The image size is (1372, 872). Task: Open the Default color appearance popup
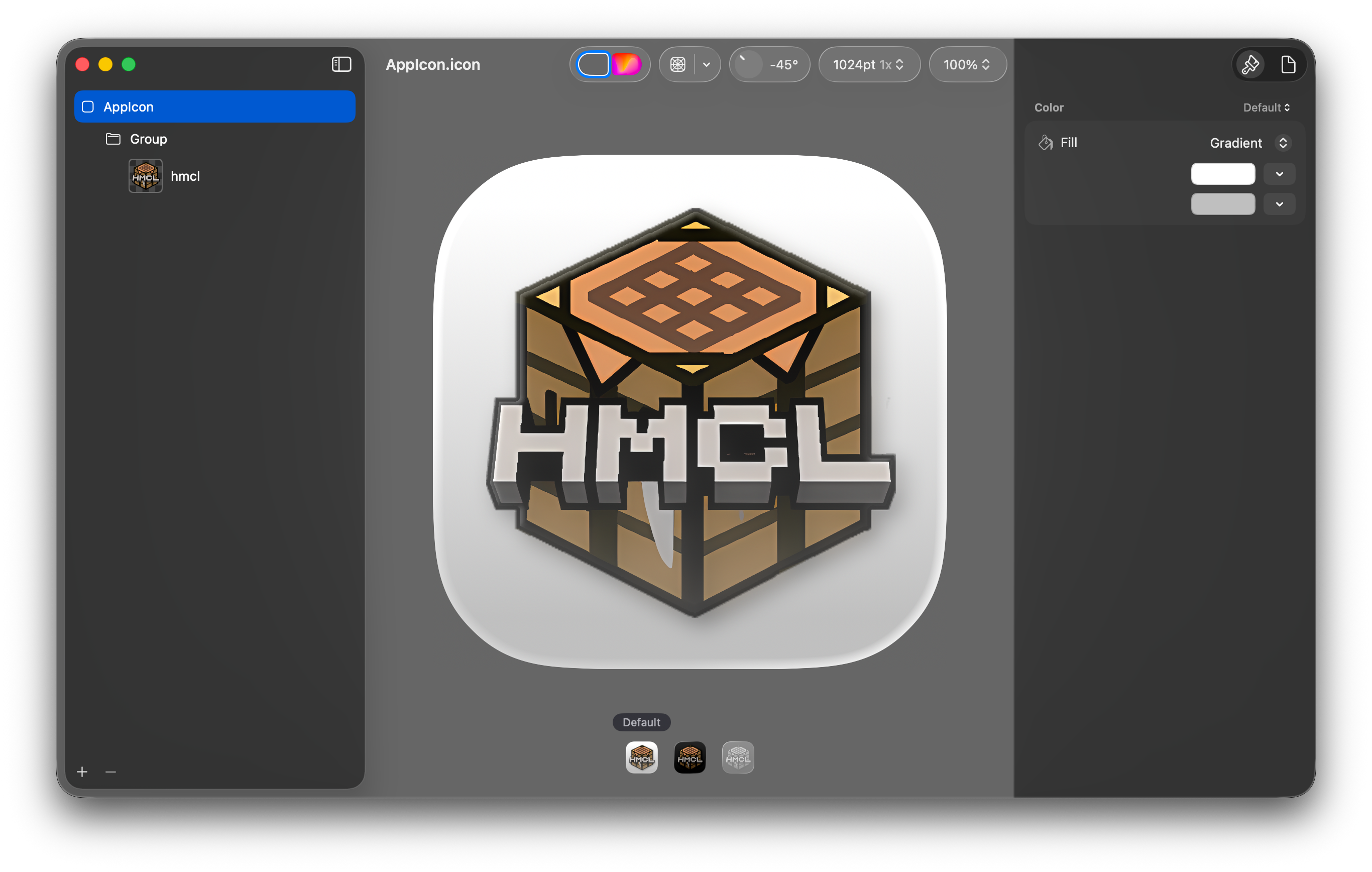point(1266,107)
